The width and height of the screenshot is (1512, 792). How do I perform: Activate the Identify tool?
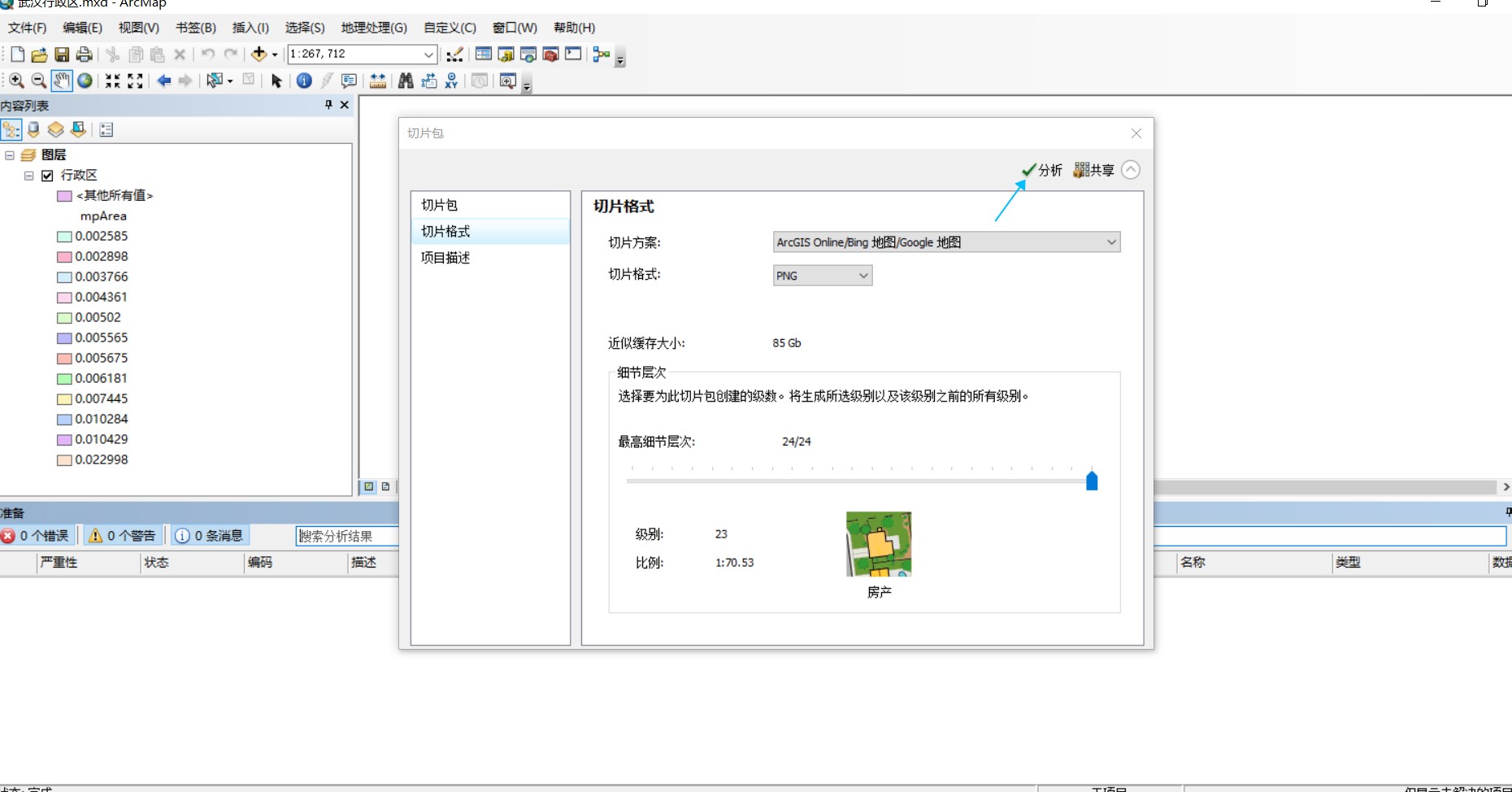click(304, 81)
